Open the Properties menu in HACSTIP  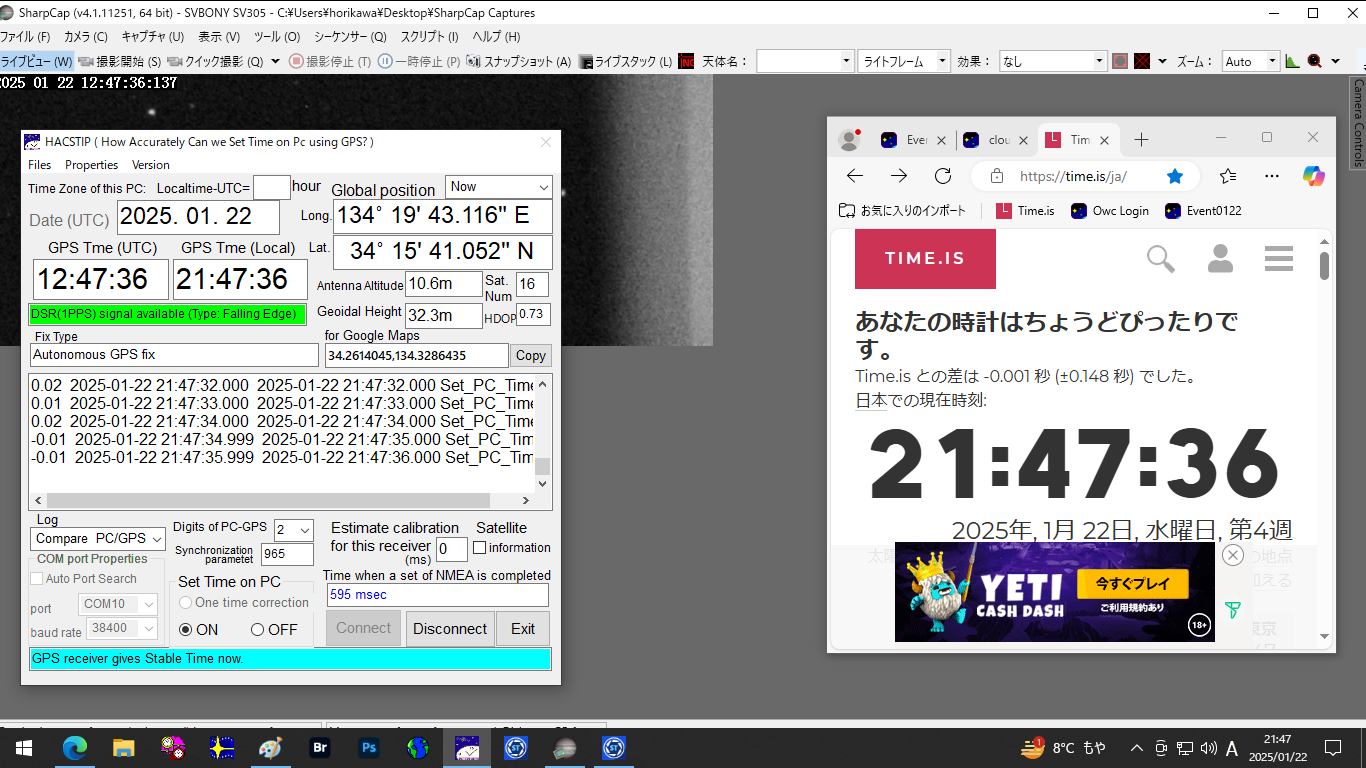91,165
